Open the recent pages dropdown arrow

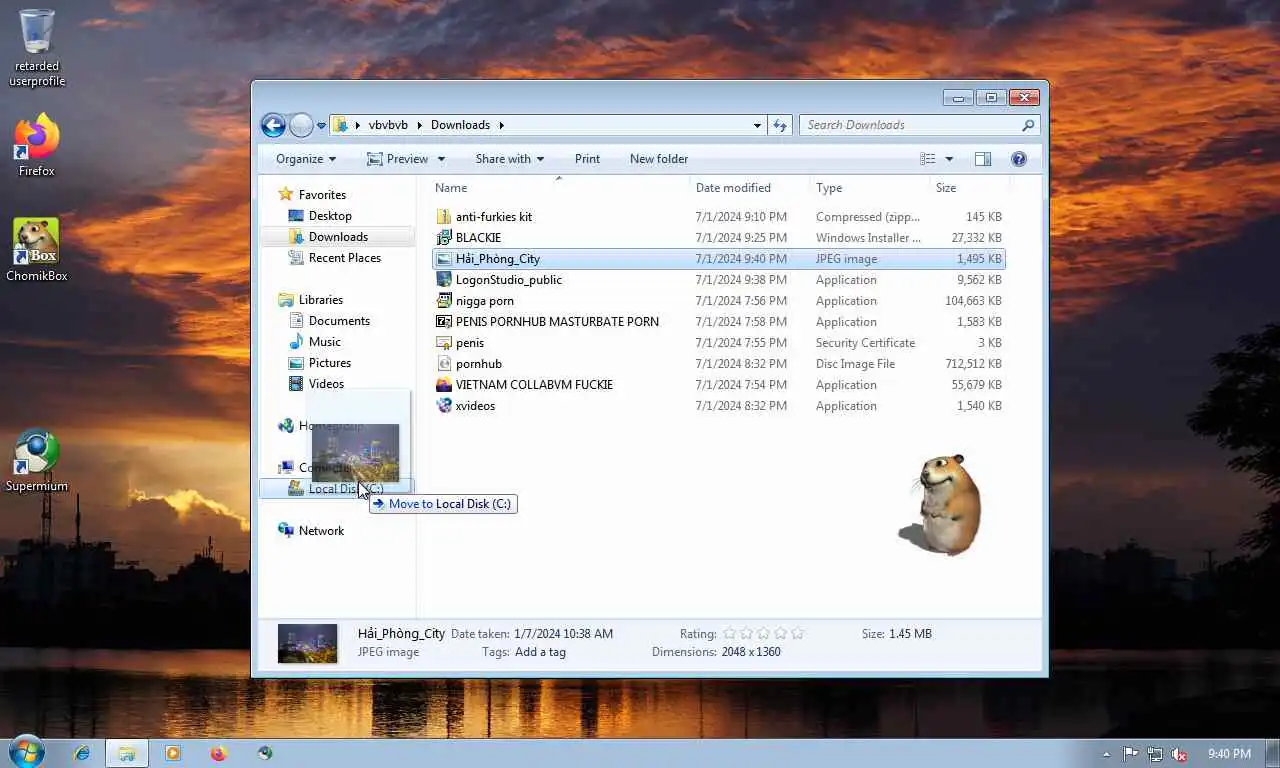[x=321, y=126]
